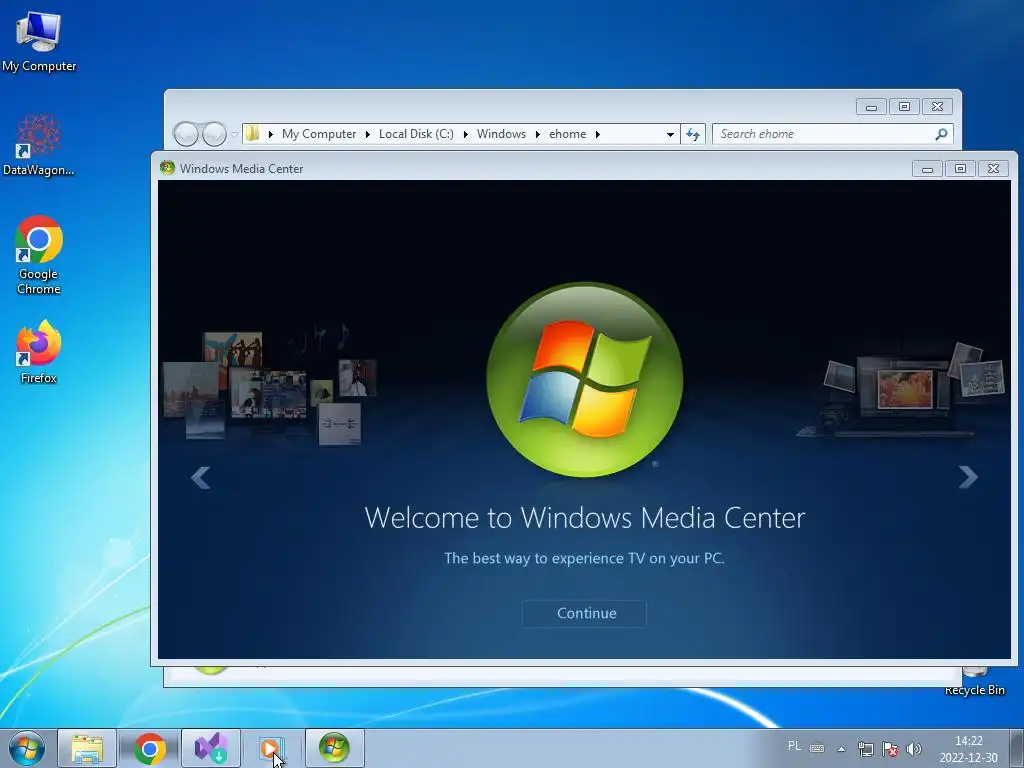Click Continue in Windows Media Center
1024x768 pixels.
coord(584,613)
